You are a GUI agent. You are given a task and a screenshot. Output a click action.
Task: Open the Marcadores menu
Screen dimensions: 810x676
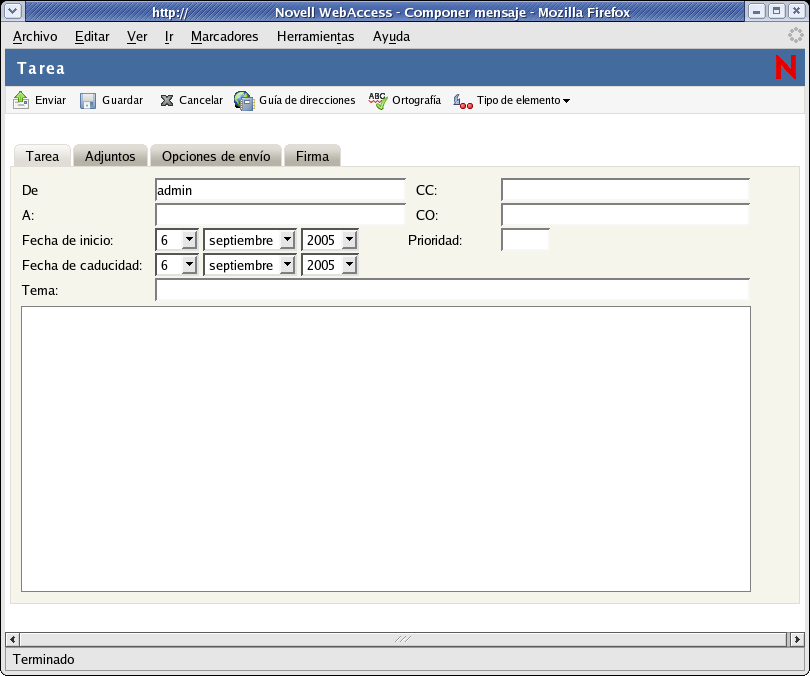tap(224, 37)
